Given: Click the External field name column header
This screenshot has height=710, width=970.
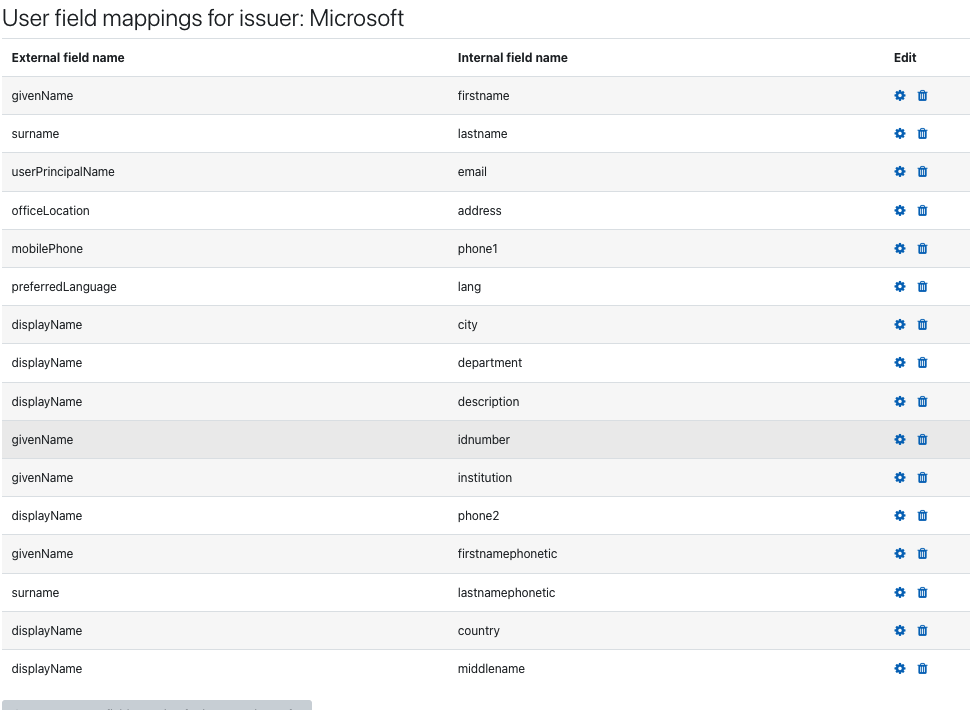Looking at the screenshot, I should 68,58.
